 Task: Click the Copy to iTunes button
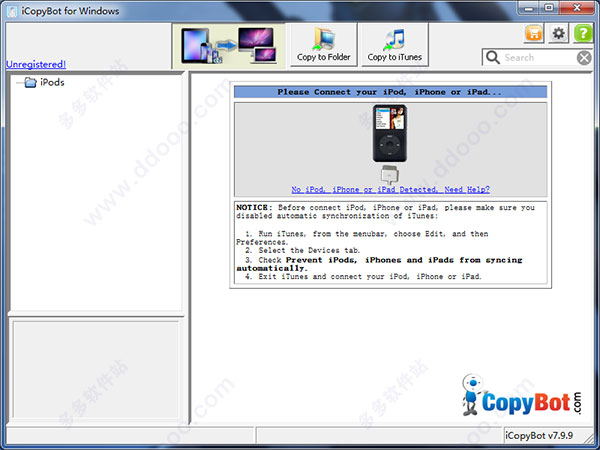tap(395, 45)
